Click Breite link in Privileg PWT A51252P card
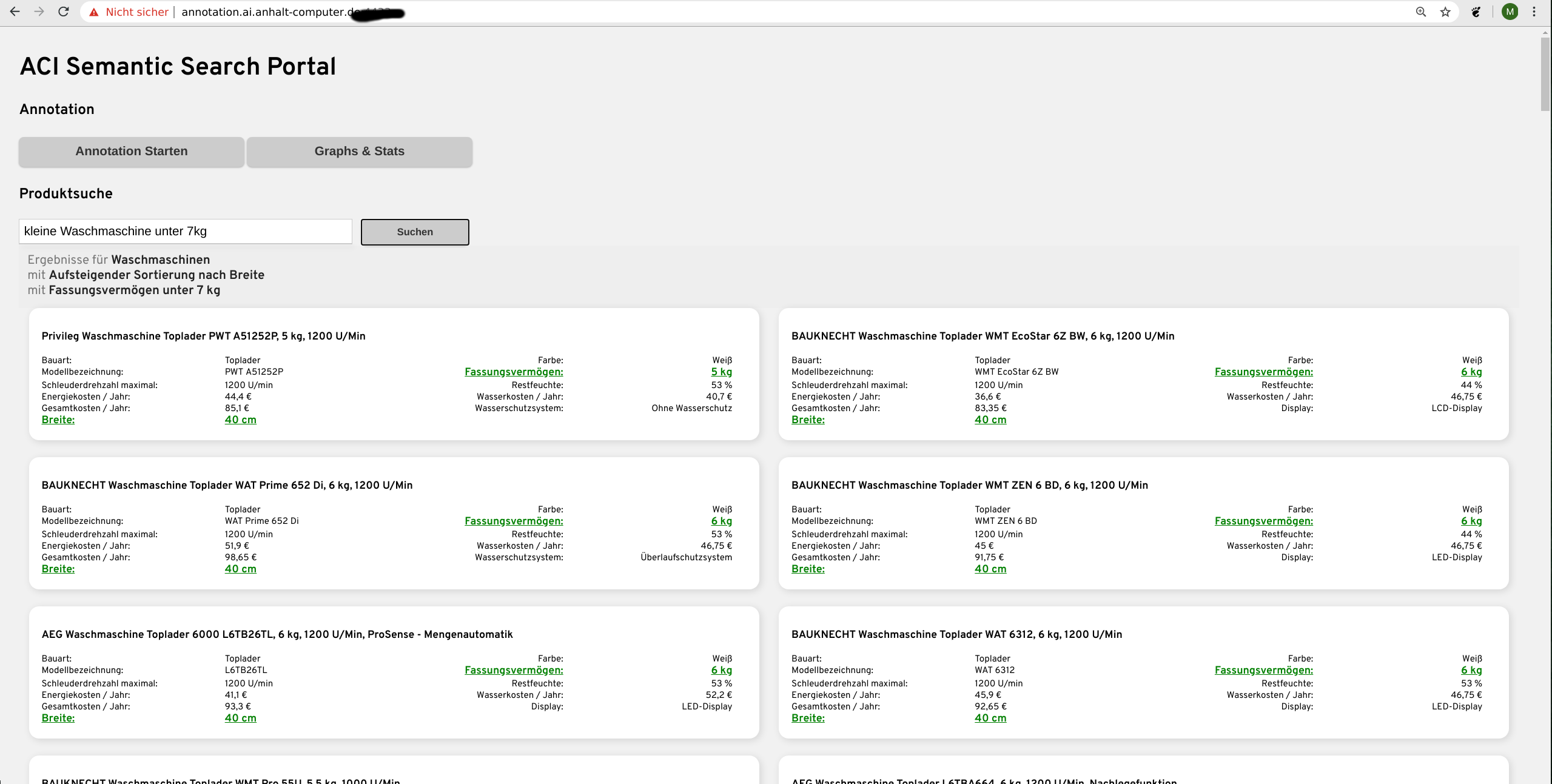 coord(58,420)
